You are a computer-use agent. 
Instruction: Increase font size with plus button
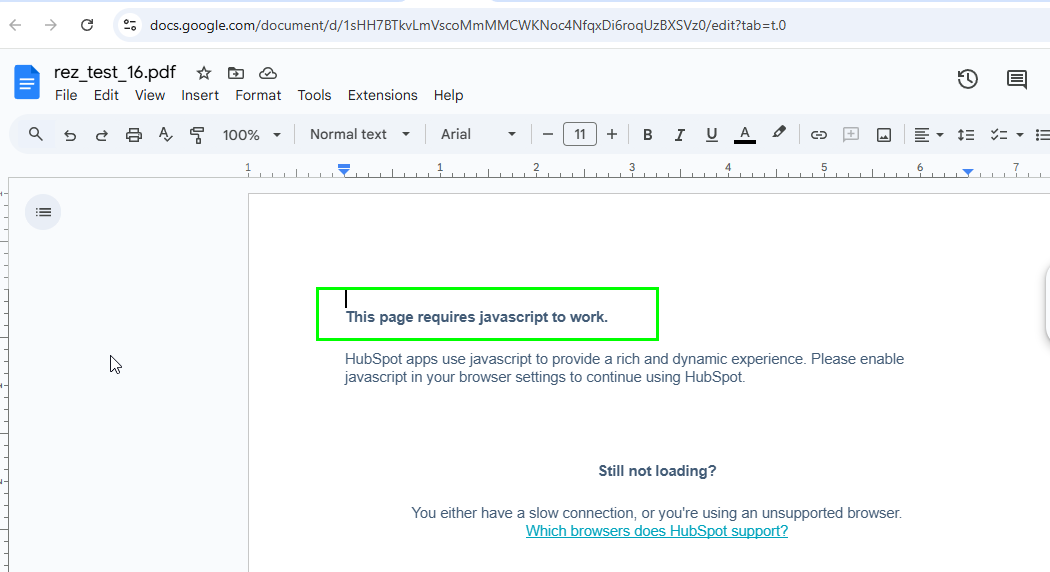[612, 135]
